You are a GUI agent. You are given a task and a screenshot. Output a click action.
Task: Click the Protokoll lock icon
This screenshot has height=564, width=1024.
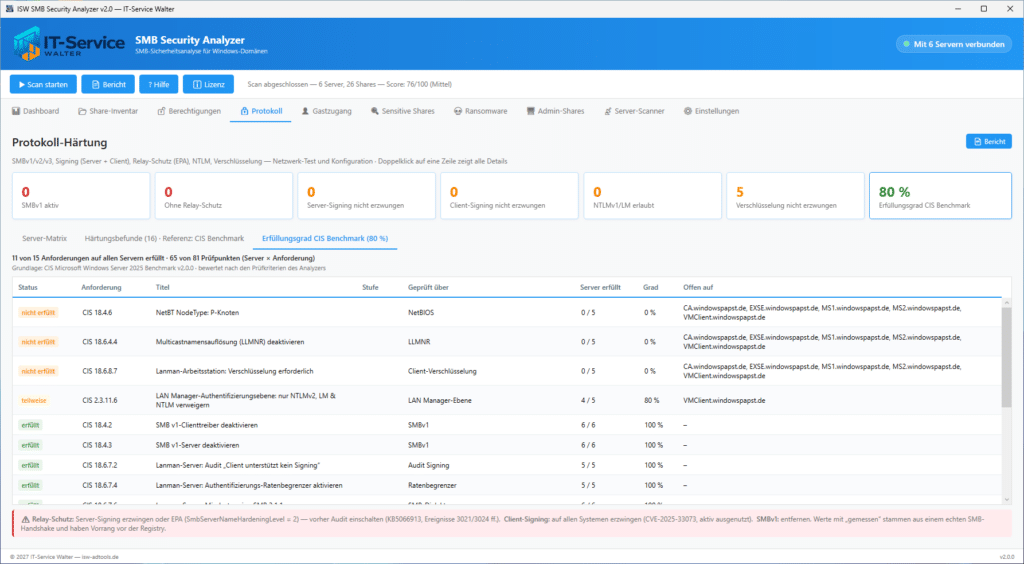point(244,111)
